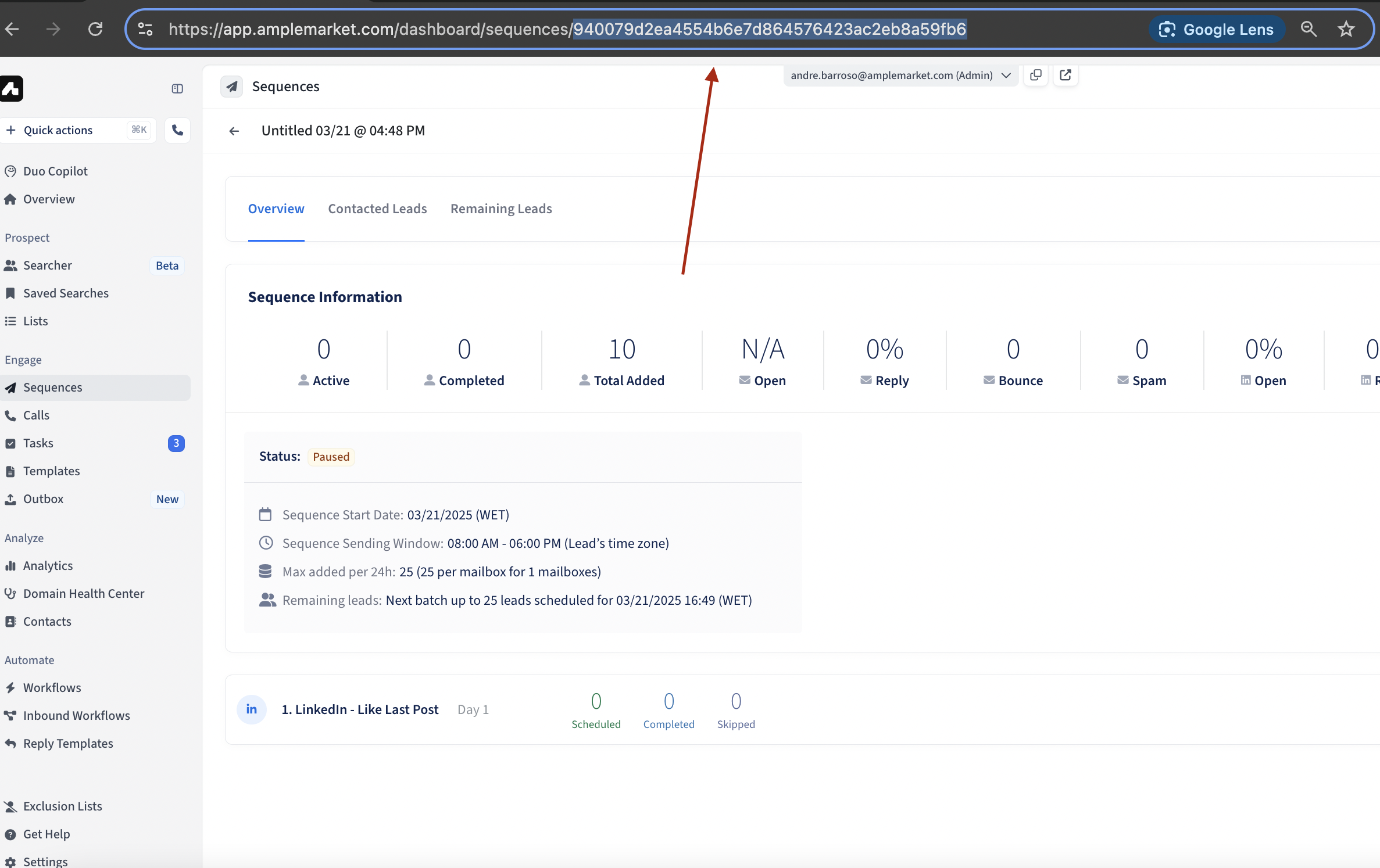The image size is (1380, 868).
Task: Click the Beta badge next to Searcher
Action: [167, 266]
